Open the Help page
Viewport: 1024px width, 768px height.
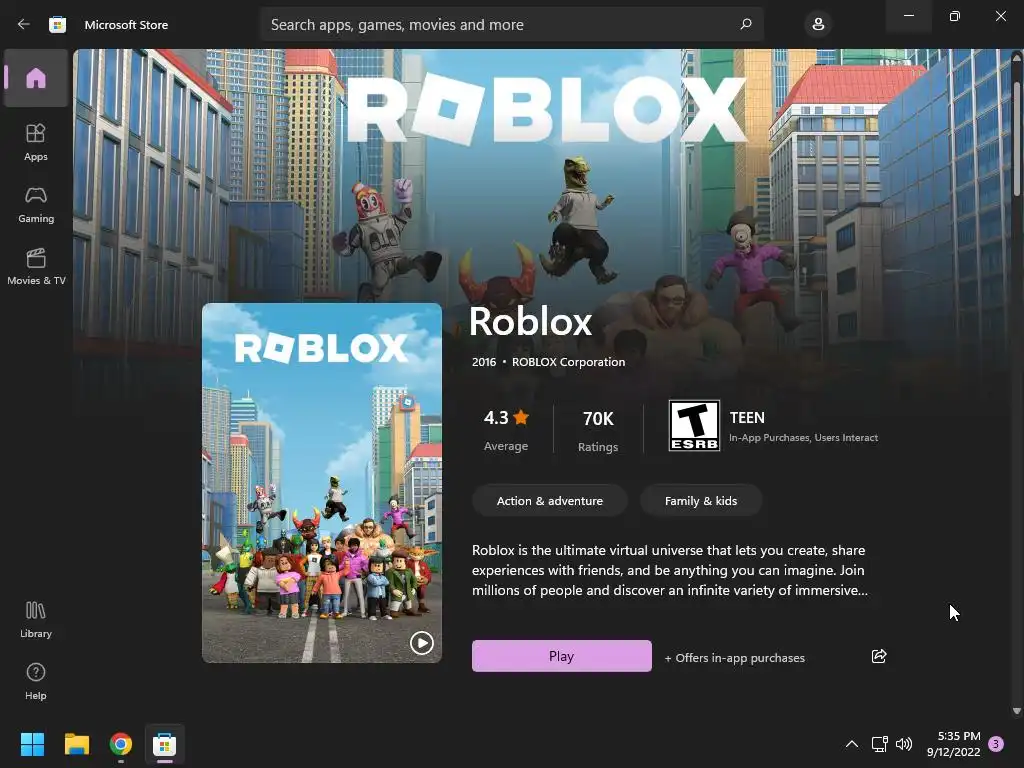pyautogui.click(x=36, y=682)
